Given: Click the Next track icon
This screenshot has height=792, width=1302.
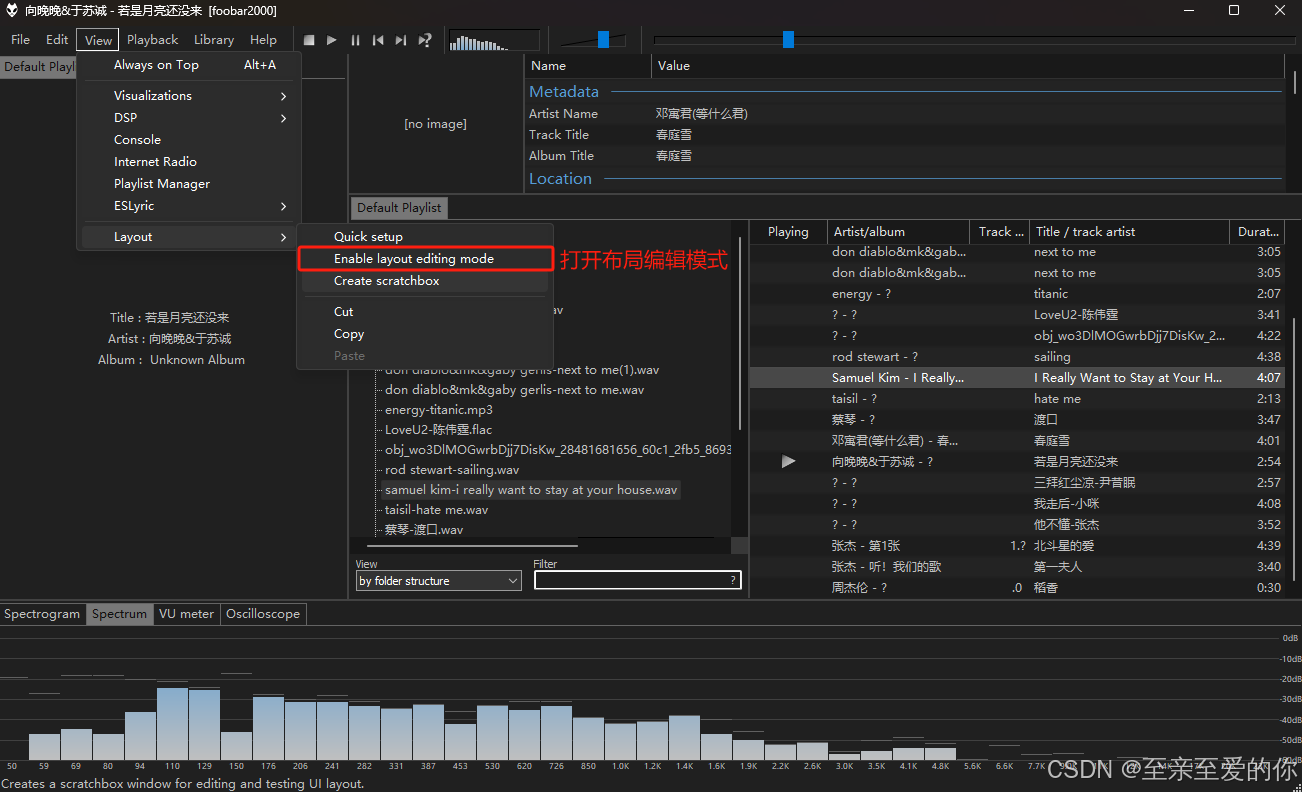Looking at the screenshot, I should (400, 40).
